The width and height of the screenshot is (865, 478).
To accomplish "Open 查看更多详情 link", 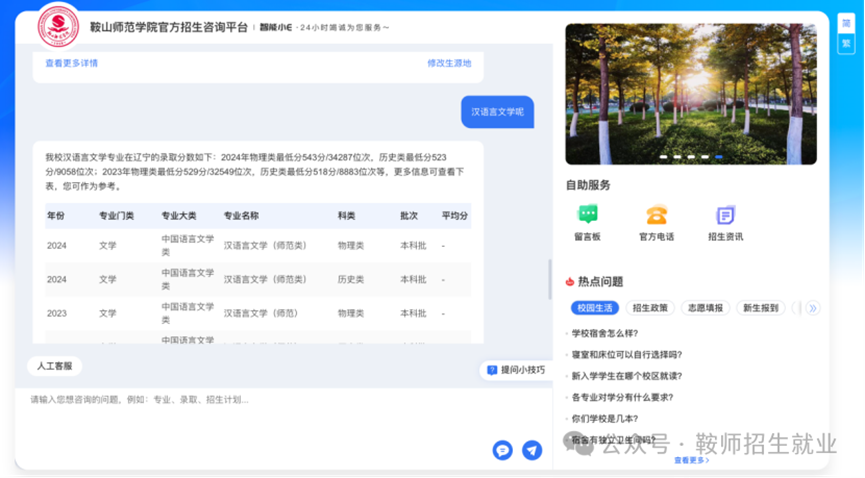I will [x=72, y=63].
